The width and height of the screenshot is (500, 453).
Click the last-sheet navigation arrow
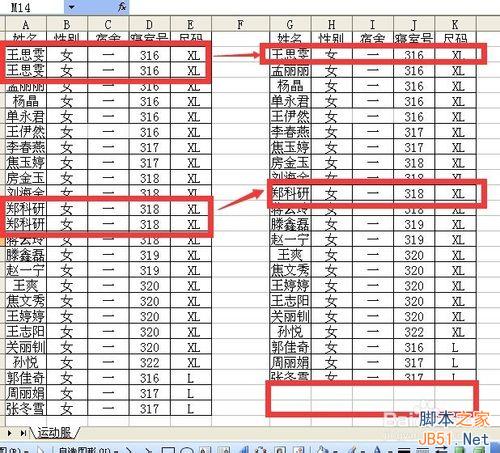(x=23, y=433)
